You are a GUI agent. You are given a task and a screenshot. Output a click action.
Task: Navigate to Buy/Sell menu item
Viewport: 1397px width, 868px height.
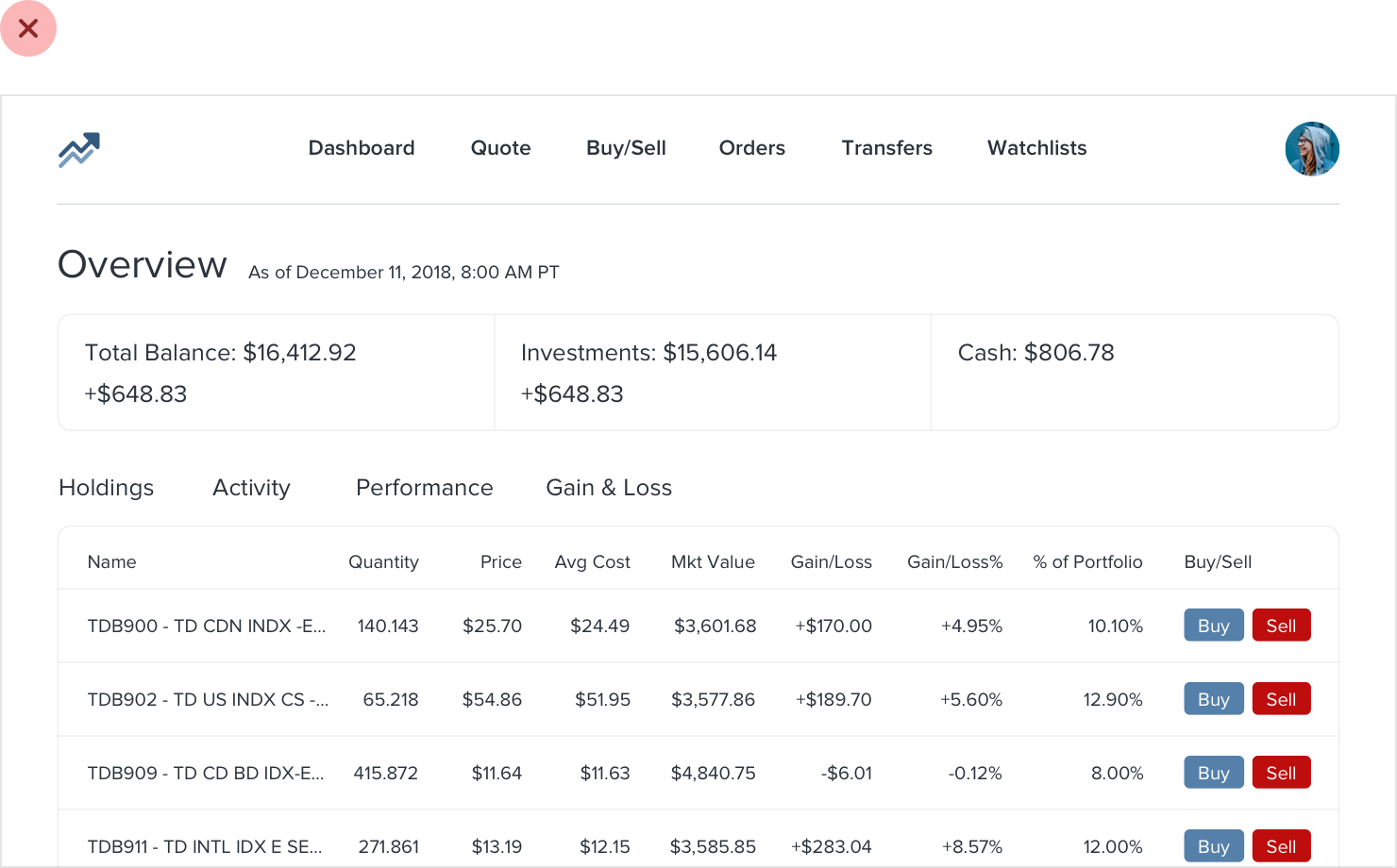coord(626,148)
